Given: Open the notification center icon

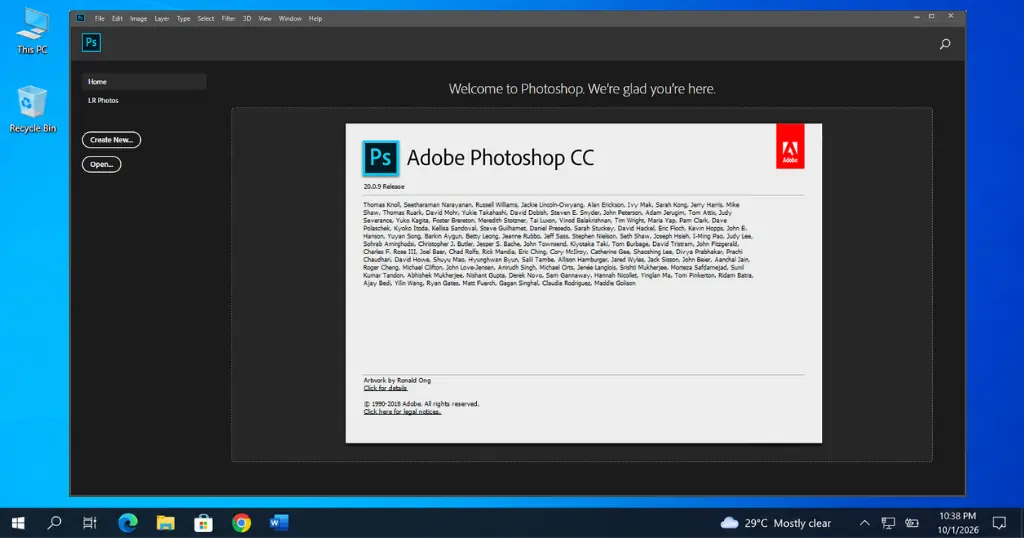Looking at the screenshot, I should pyautogui.click(x=999, y=523).
